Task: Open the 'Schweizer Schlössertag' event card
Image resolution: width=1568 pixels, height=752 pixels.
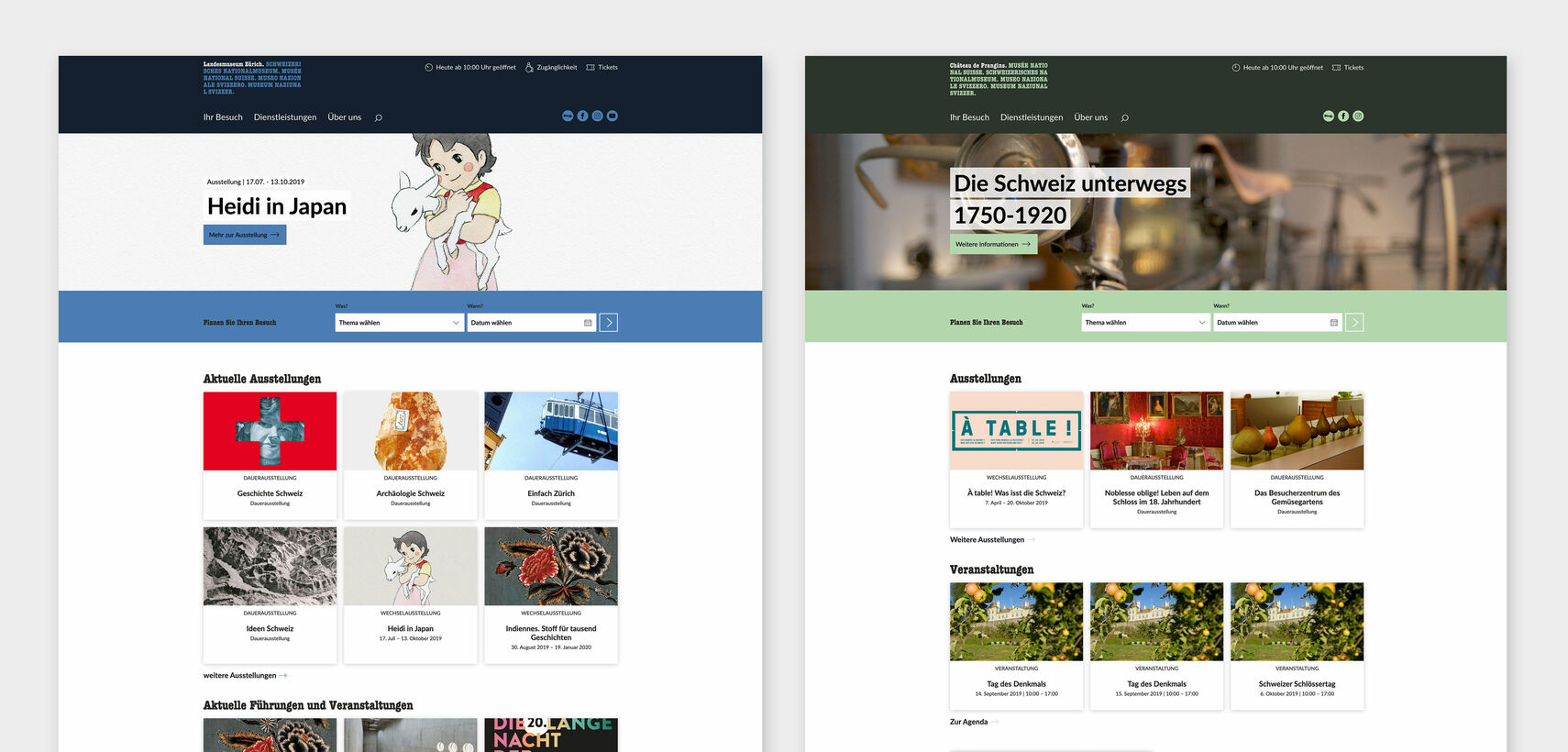Action: 1297,647
